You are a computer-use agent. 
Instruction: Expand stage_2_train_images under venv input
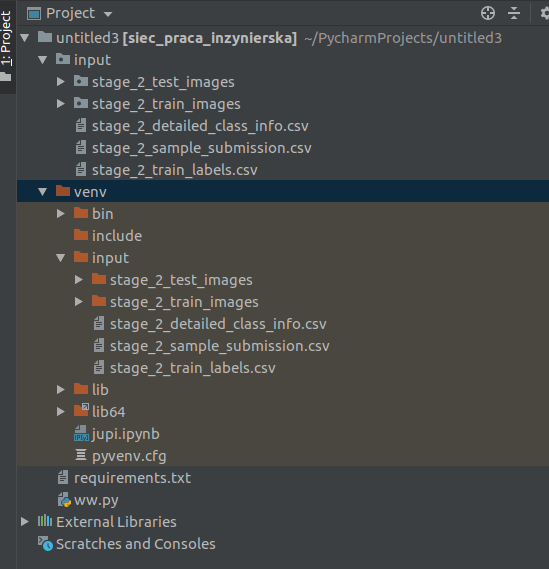pyautogui.click(x=79, y=302)
